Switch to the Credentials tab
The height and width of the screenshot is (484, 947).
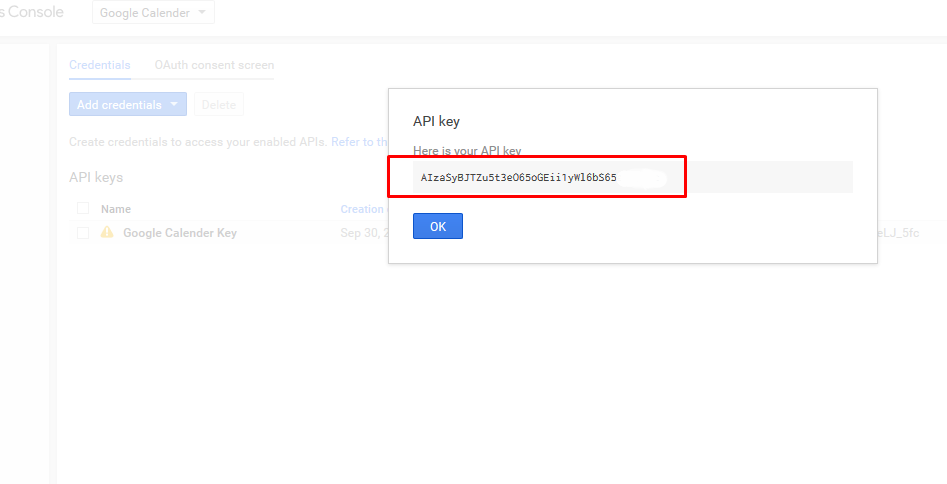click(100, 65)
